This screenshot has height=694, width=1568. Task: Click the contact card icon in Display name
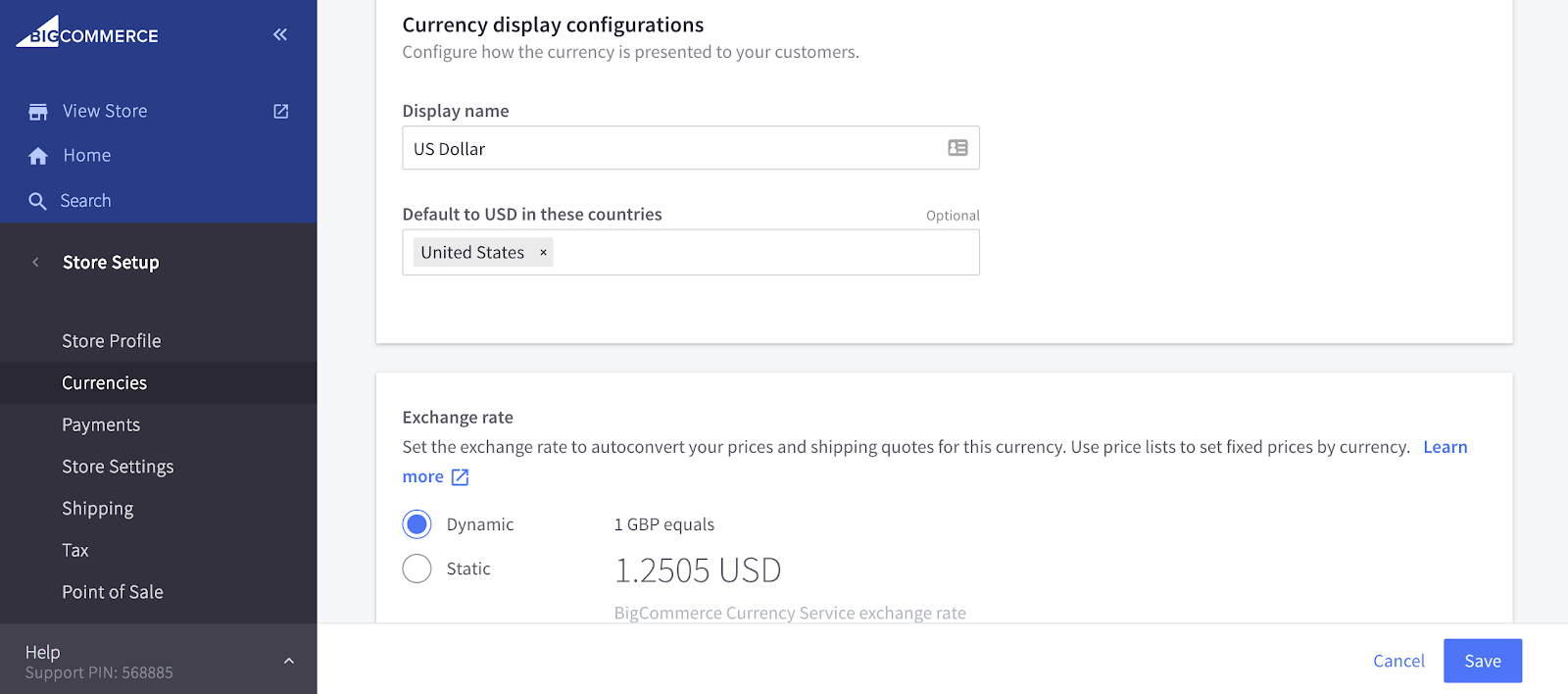pyautogui.click(x=957, y=148)
